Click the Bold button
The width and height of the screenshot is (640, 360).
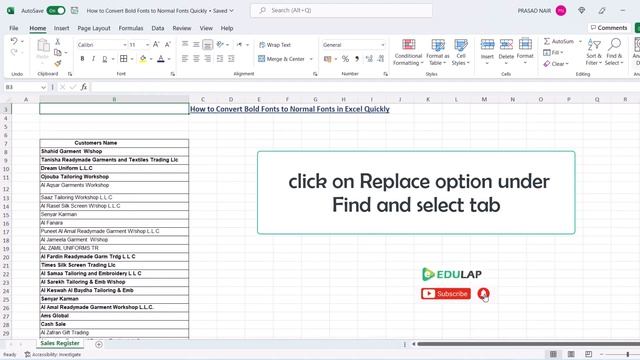pyautogui.click(x=82, y=59)
